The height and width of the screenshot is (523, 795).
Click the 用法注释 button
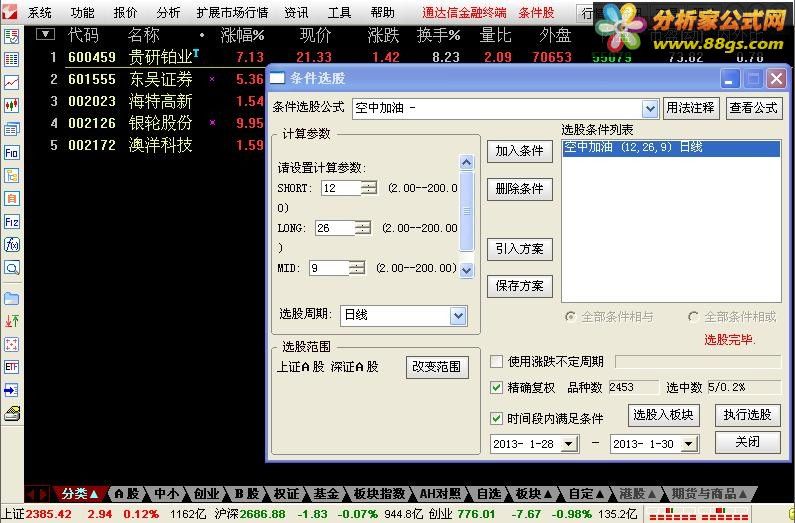pos(691,108)
